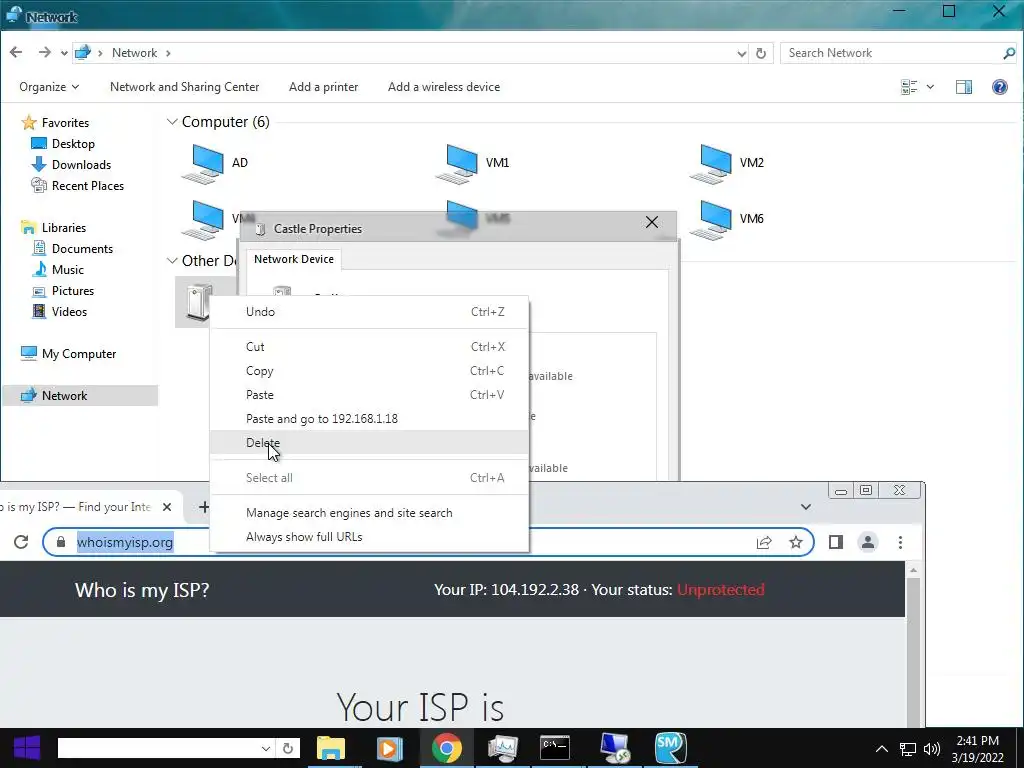Image resolution: width=1024 pixels, height=768 pixels.
Task: Click the search magnifier in Search Network
Action: (x=1009, y=53)
